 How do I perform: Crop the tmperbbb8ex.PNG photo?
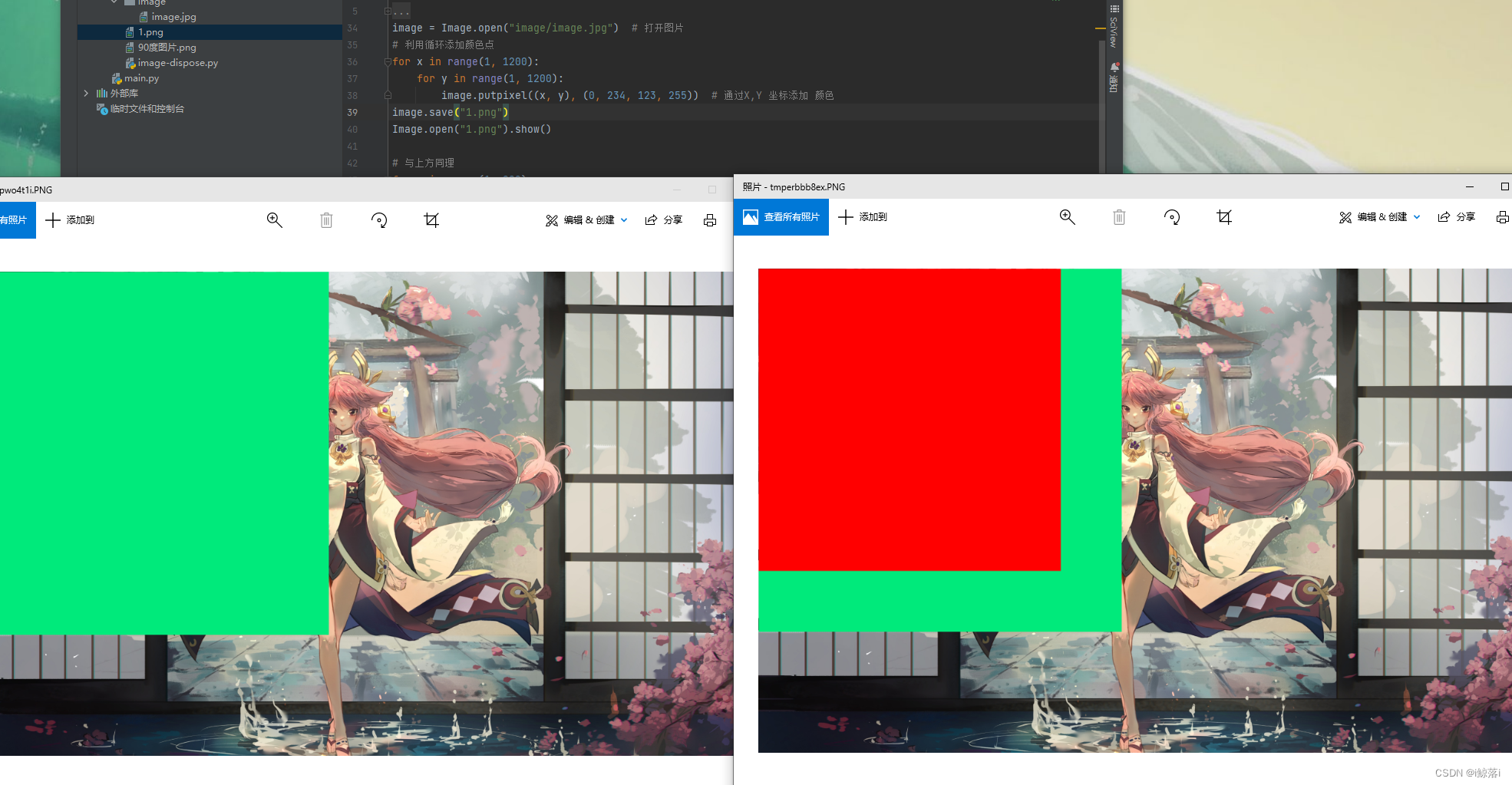[1224, 217]
